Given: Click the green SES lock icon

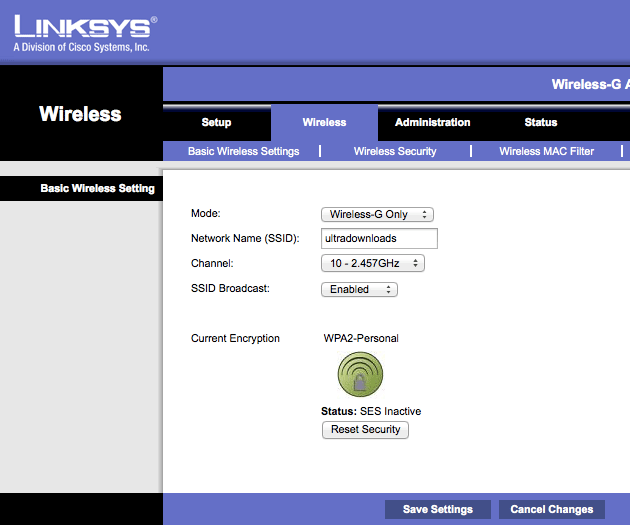Looking at the screenshot, I should pyautogui.click(x=360, y=374).
